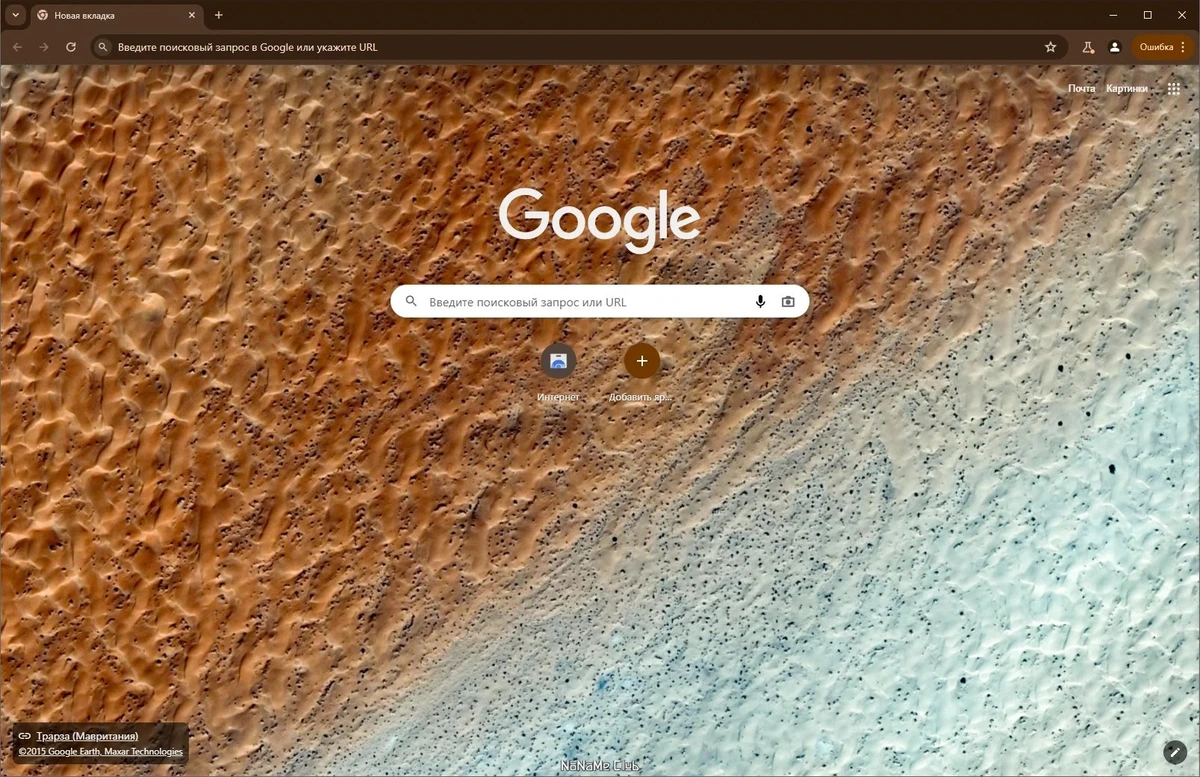The height and width of the screenshot is (777, 1200).
Task: Go forward with the forward arrow
Action: pyautogui.click(x=44, y=47)
